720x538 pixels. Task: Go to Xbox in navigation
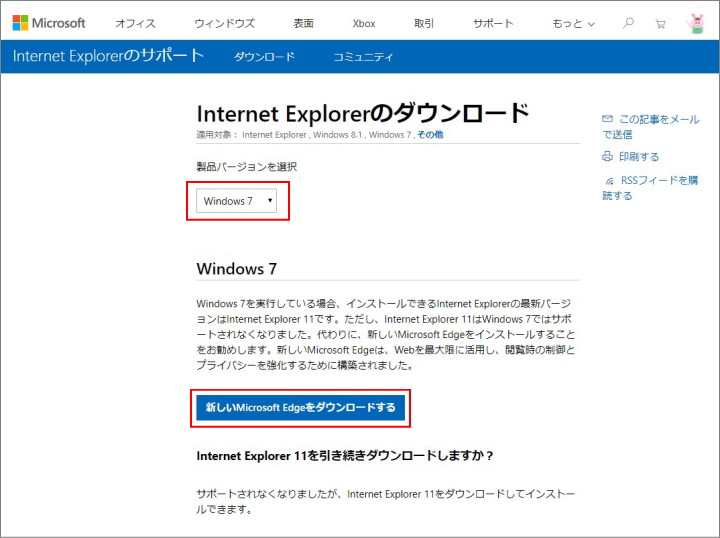(364, 23)
